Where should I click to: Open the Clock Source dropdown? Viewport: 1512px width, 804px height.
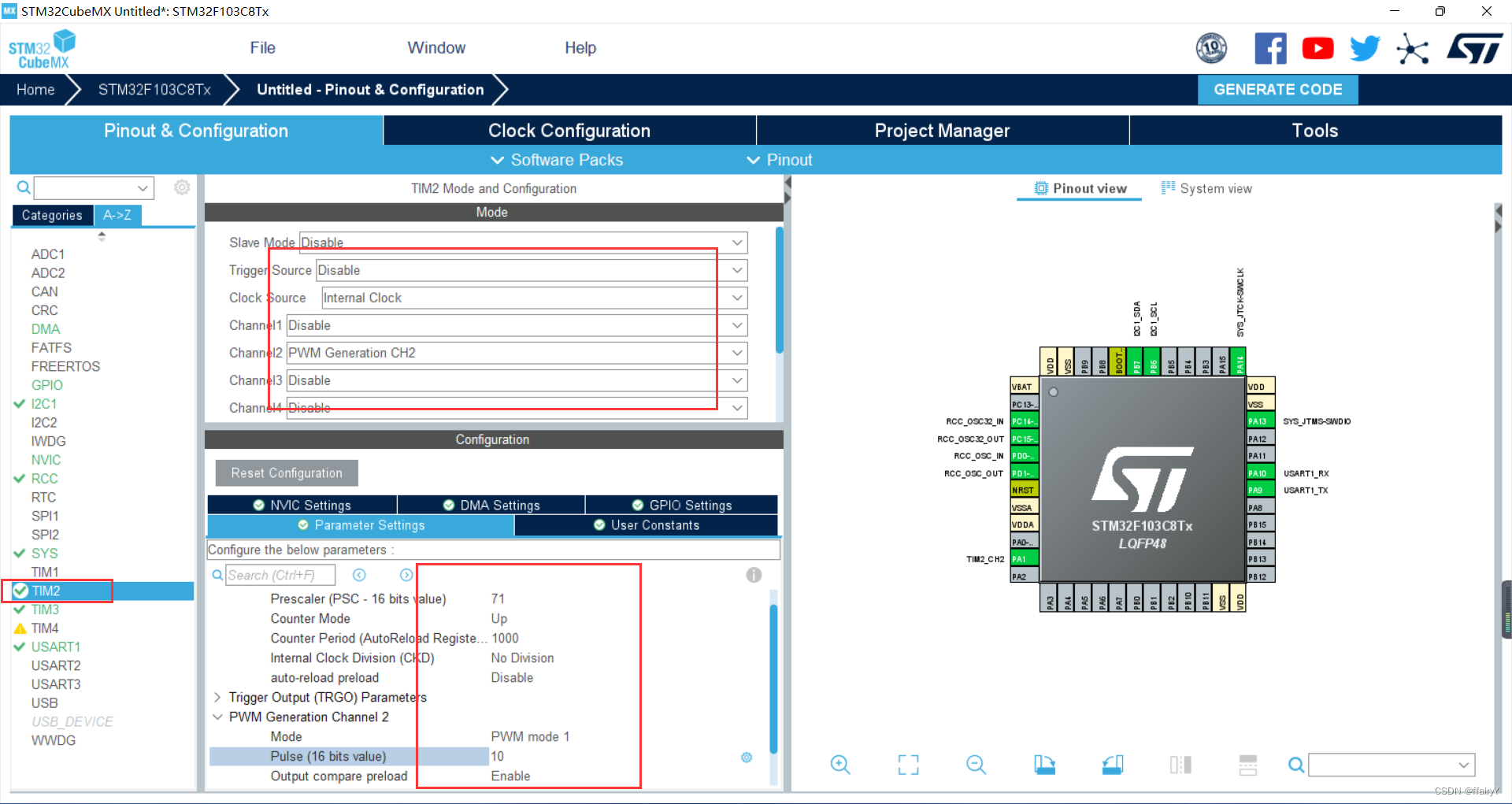point(535,298)
